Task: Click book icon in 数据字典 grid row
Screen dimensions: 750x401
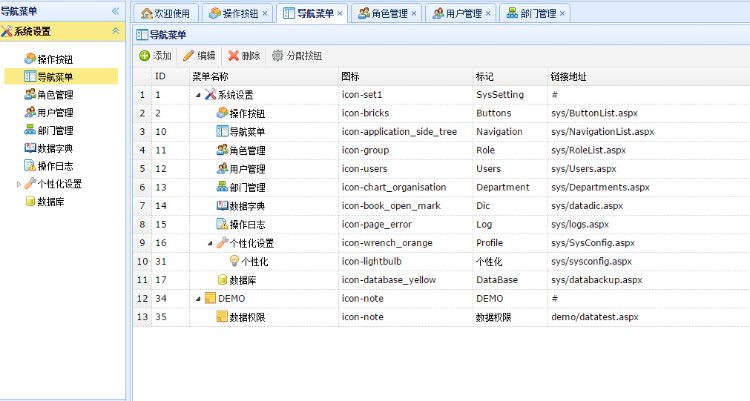Action: click(222, 205)
